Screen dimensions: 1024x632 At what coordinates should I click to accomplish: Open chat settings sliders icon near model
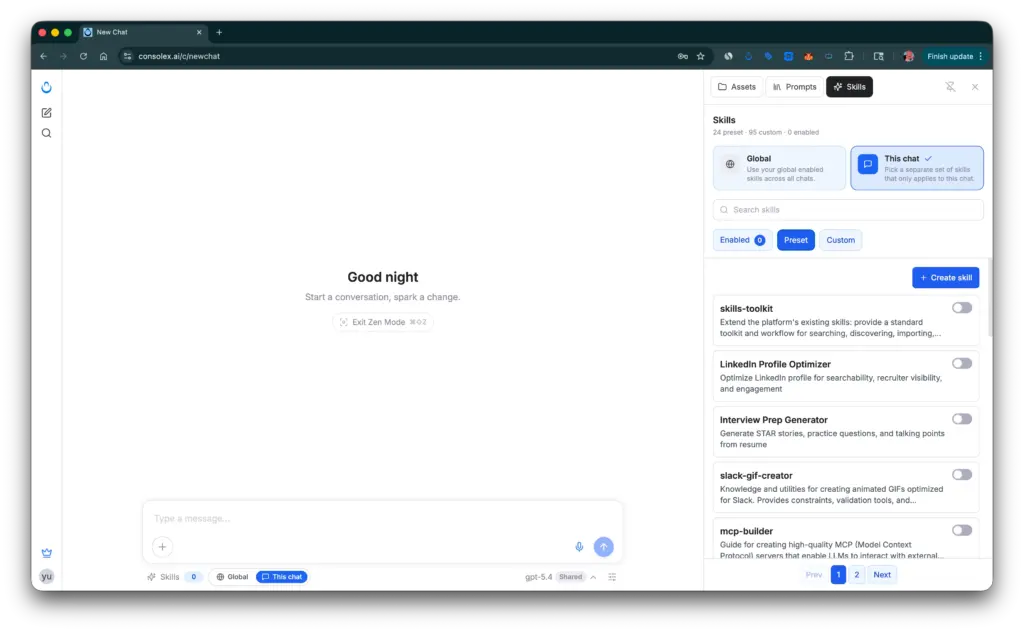coord(612,577)
